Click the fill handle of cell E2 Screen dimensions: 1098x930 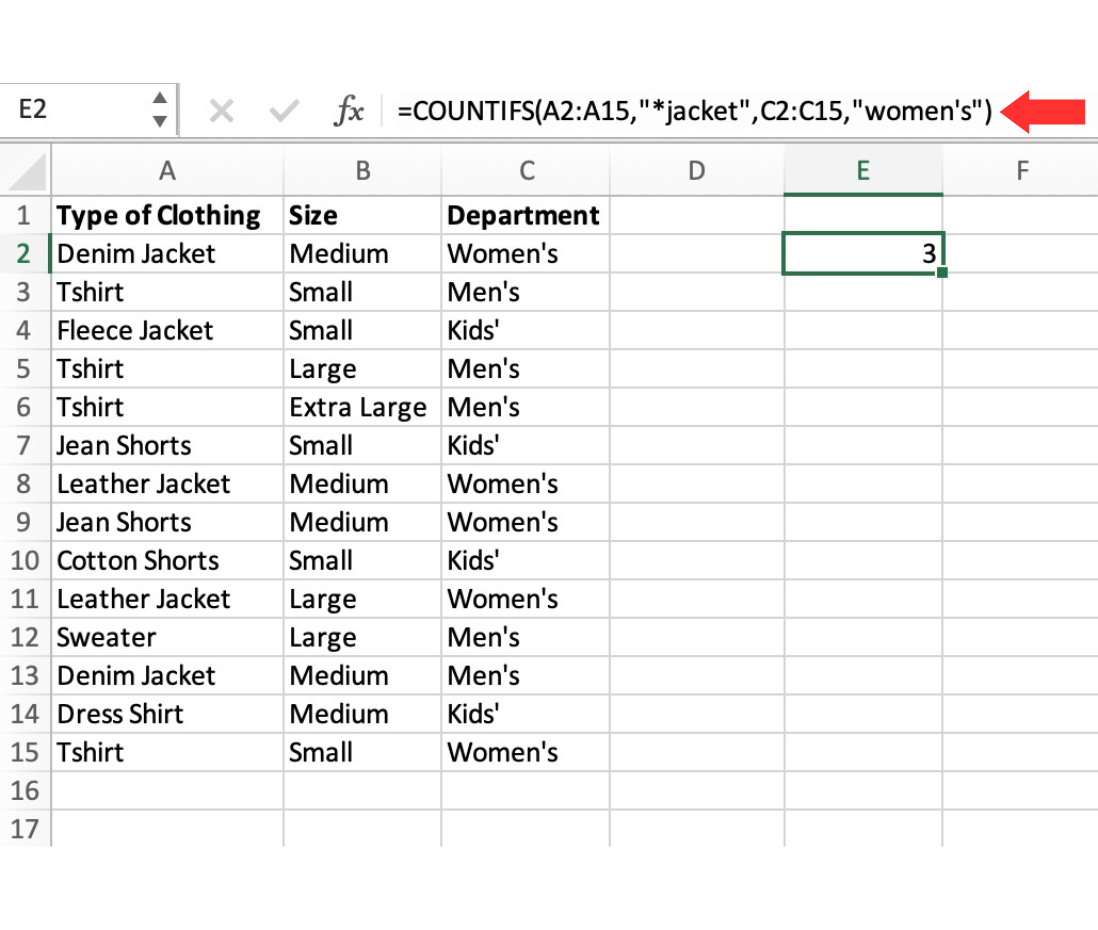pyautogui.click(x=942, y=272)
